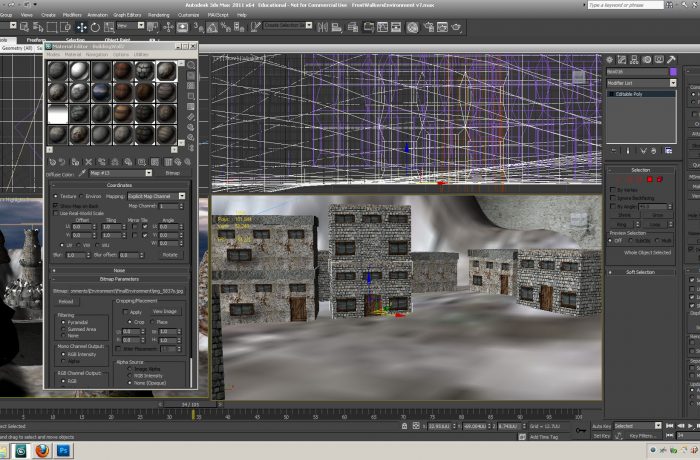
Task: Activate the Rotate tool in main toolbar
Action: click(94, 26)
